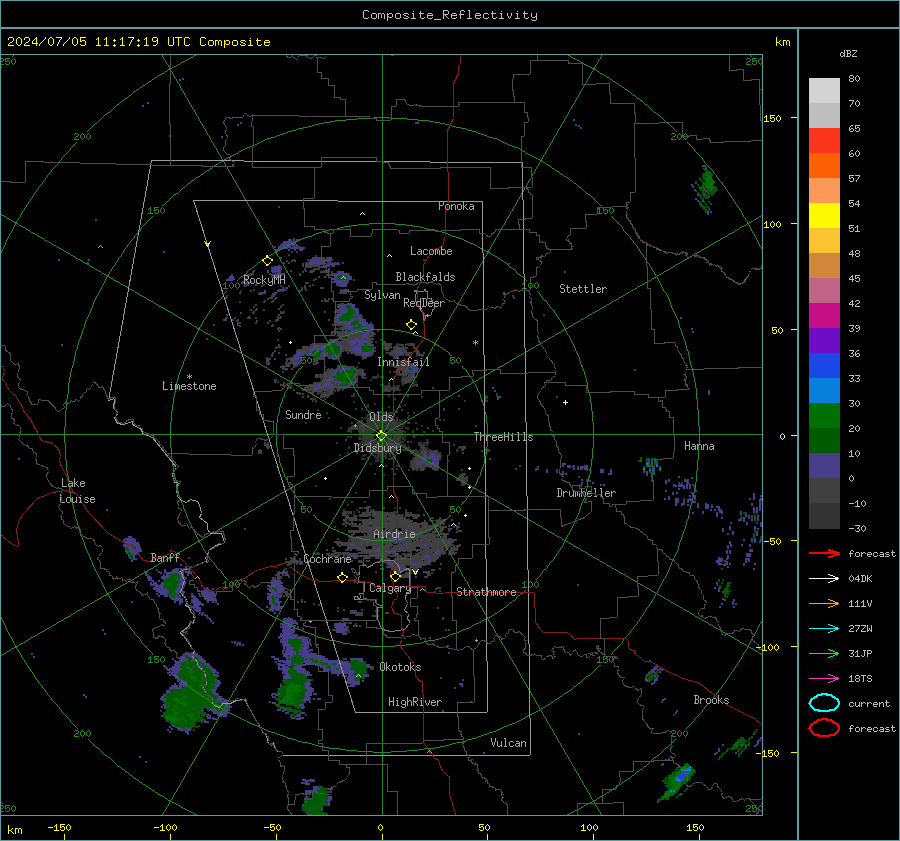Click the red forecast ellipse in legend

pyautogui.click(x=824, y=728)
